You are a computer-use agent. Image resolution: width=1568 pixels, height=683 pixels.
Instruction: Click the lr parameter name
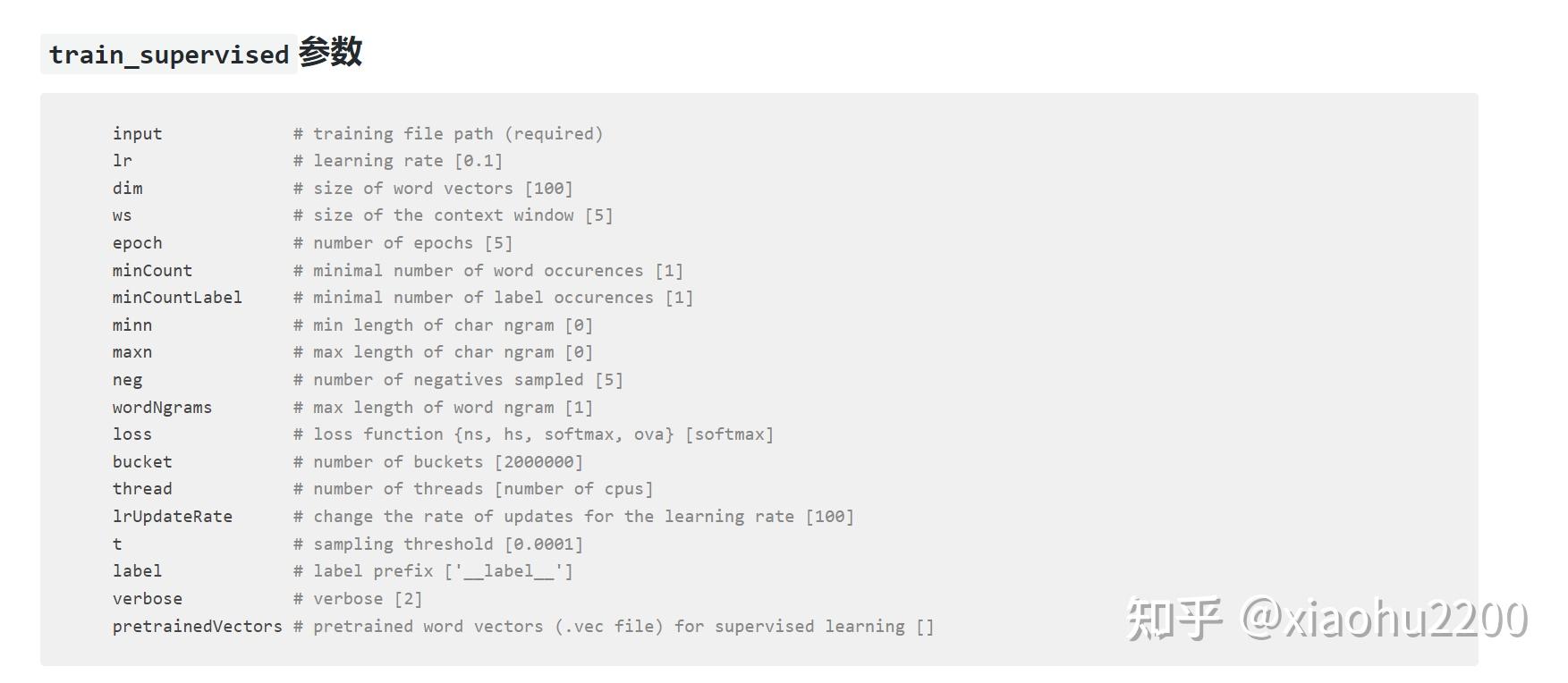(x=122, y=161)
